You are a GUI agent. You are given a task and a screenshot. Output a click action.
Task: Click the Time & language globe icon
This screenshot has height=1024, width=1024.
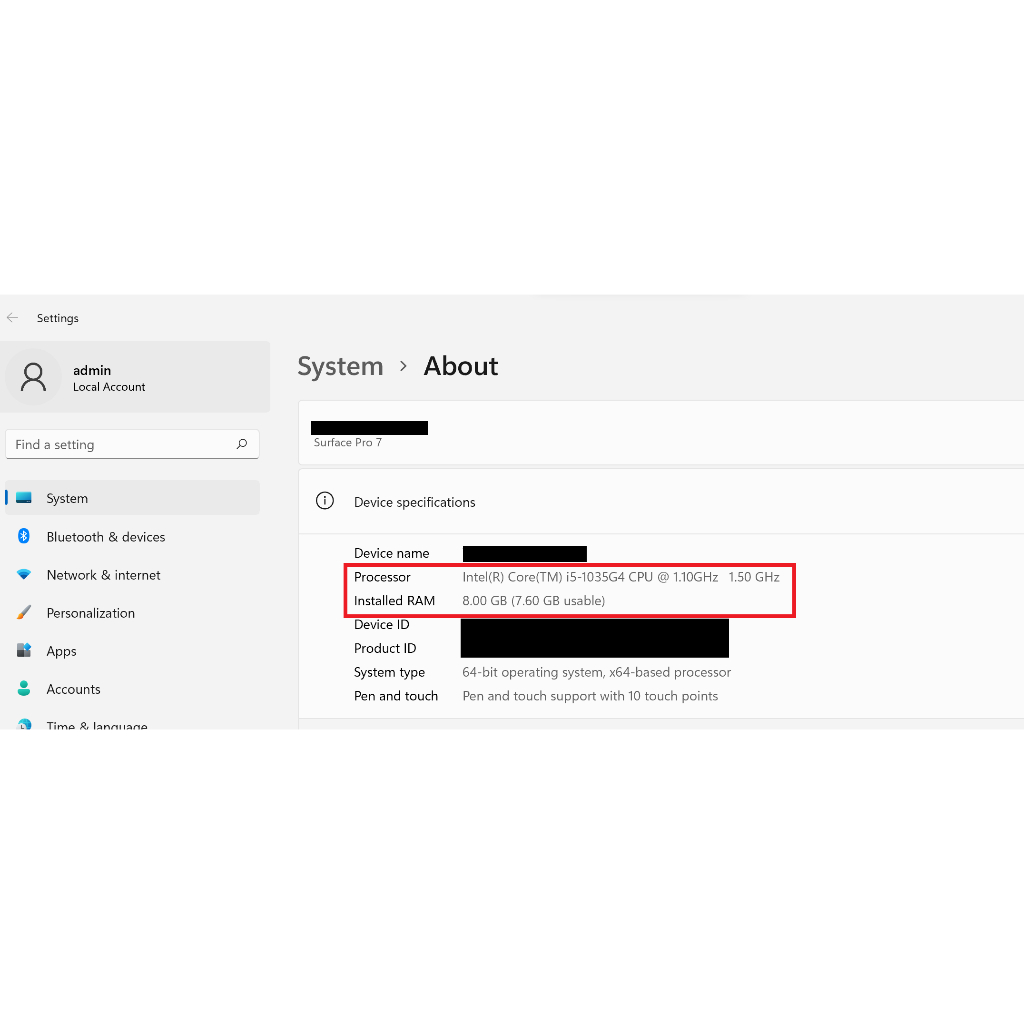pos(24,724)
